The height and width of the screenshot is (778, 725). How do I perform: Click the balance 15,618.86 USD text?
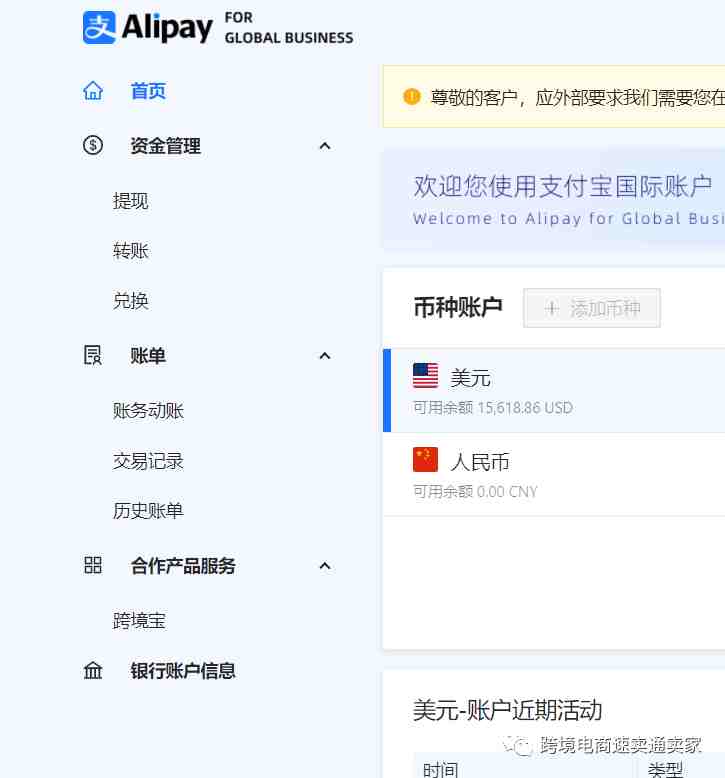tap(525, 408)
